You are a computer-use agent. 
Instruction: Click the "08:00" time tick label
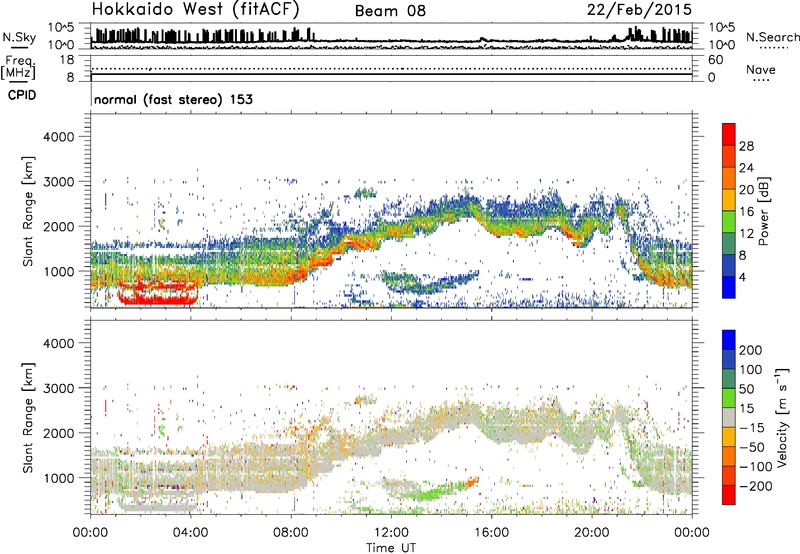[291, 533]
